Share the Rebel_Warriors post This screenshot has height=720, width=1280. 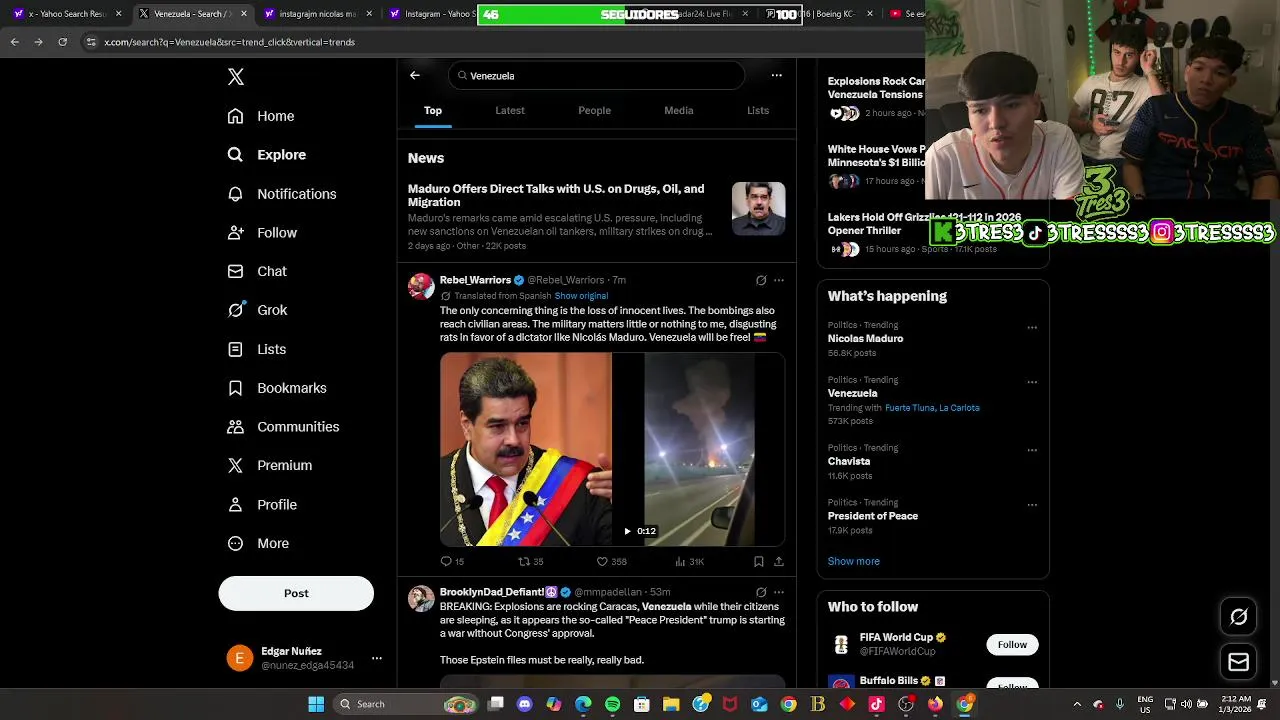coord(779,561)
